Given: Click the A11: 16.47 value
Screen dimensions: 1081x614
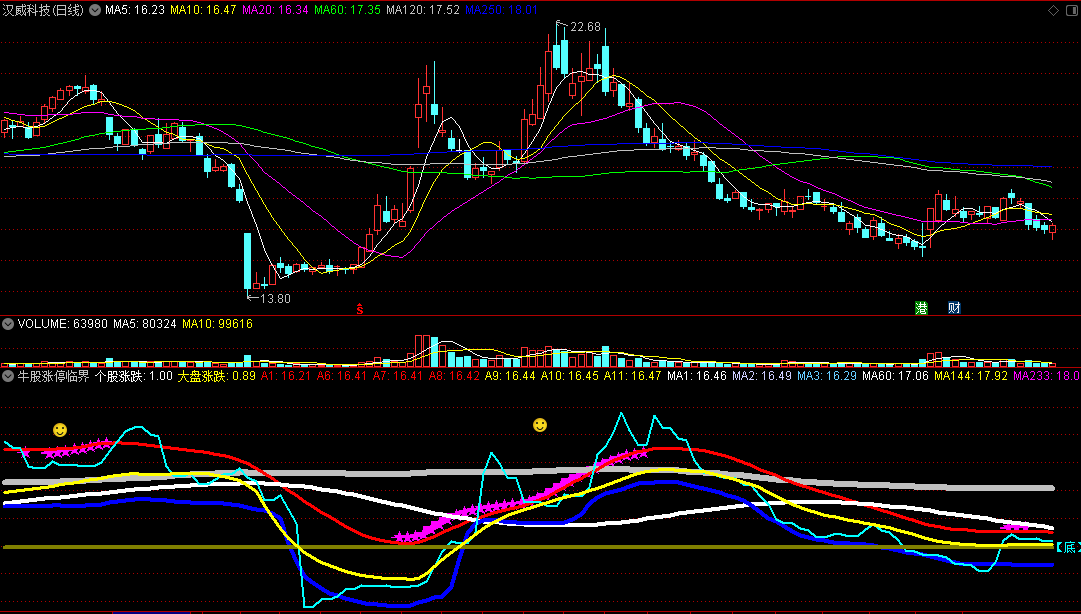Looking at the screenshot, I should coord(632,376).
